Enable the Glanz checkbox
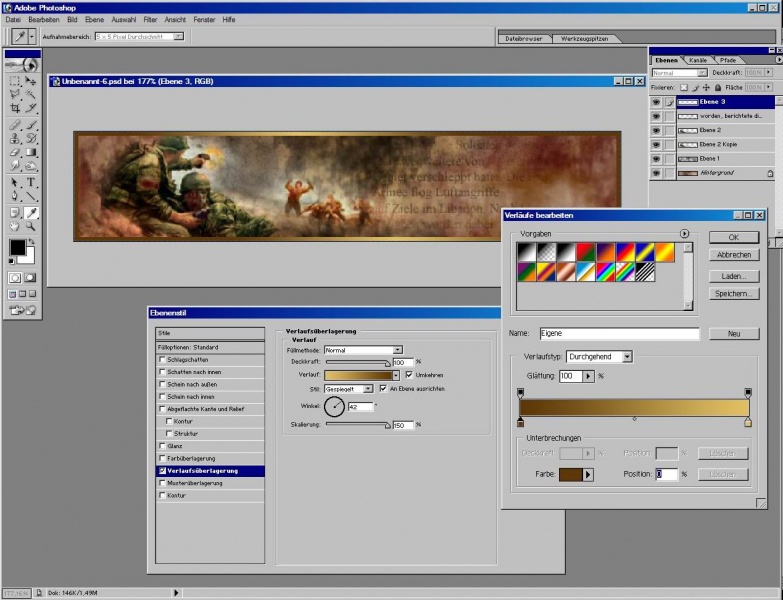The width and height of the screenshot is (783, 600). [x=162, y=446]
